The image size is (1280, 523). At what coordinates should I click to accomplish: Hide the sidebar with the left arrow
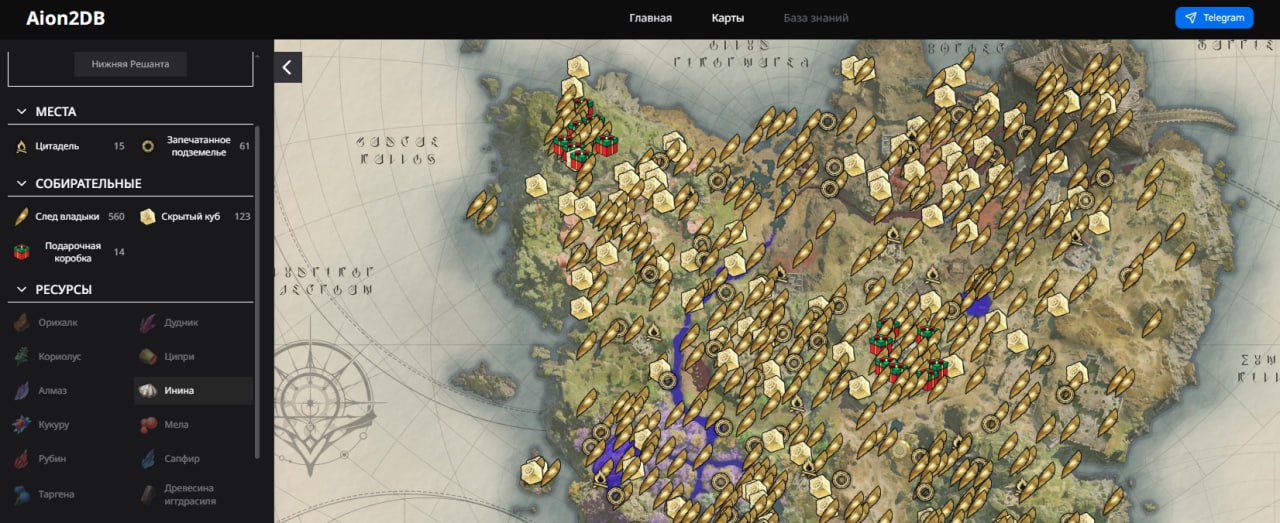click(288, 67)
